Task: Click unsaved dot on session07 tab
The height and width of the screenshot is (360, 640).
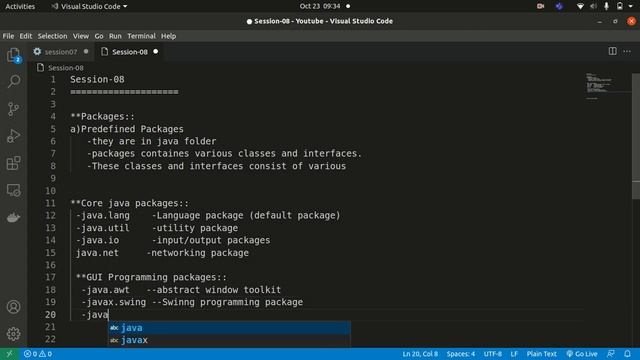Action: [86, 52]
